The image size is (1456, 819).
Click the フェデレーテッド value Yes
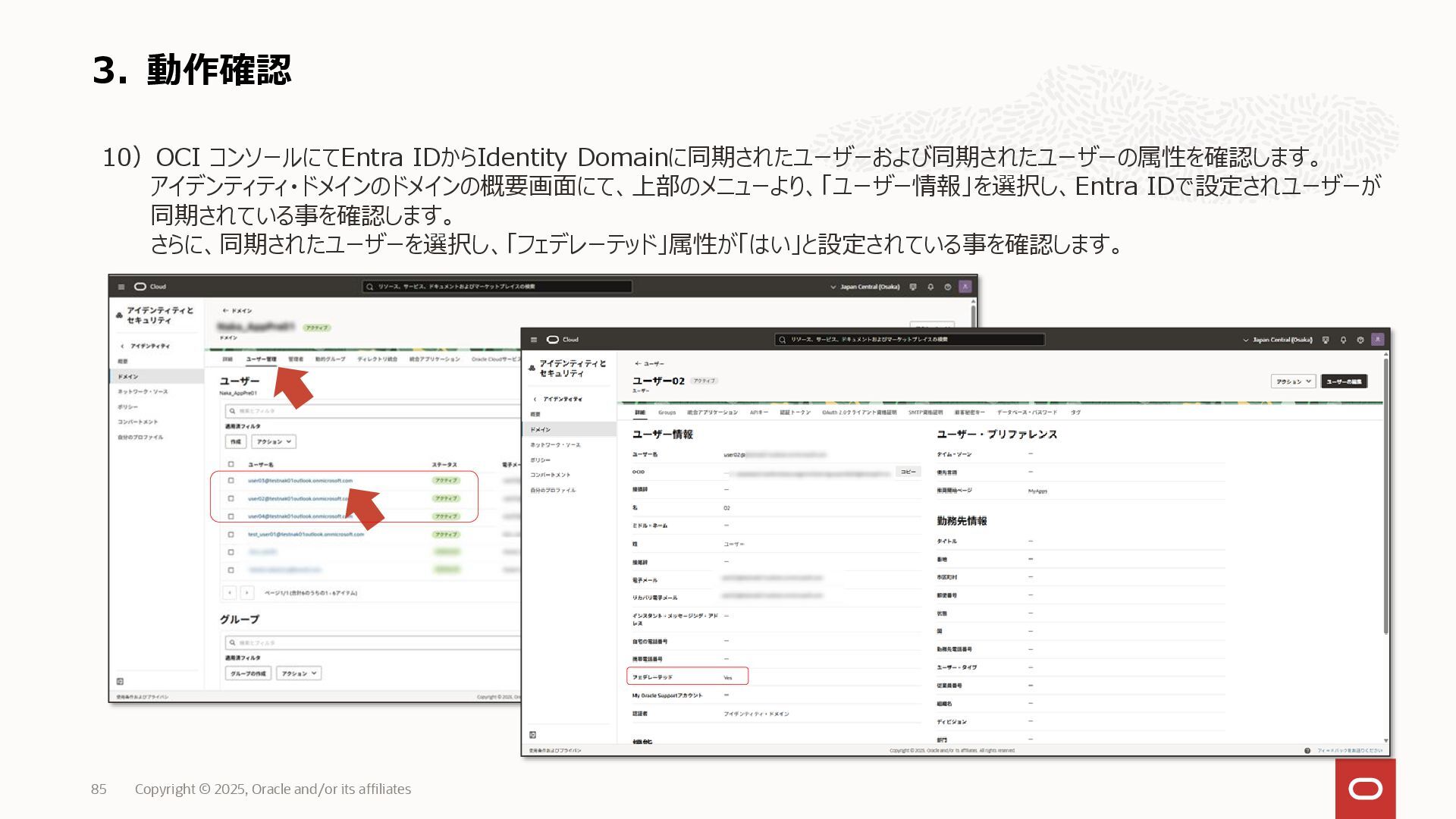coord(727,678)
